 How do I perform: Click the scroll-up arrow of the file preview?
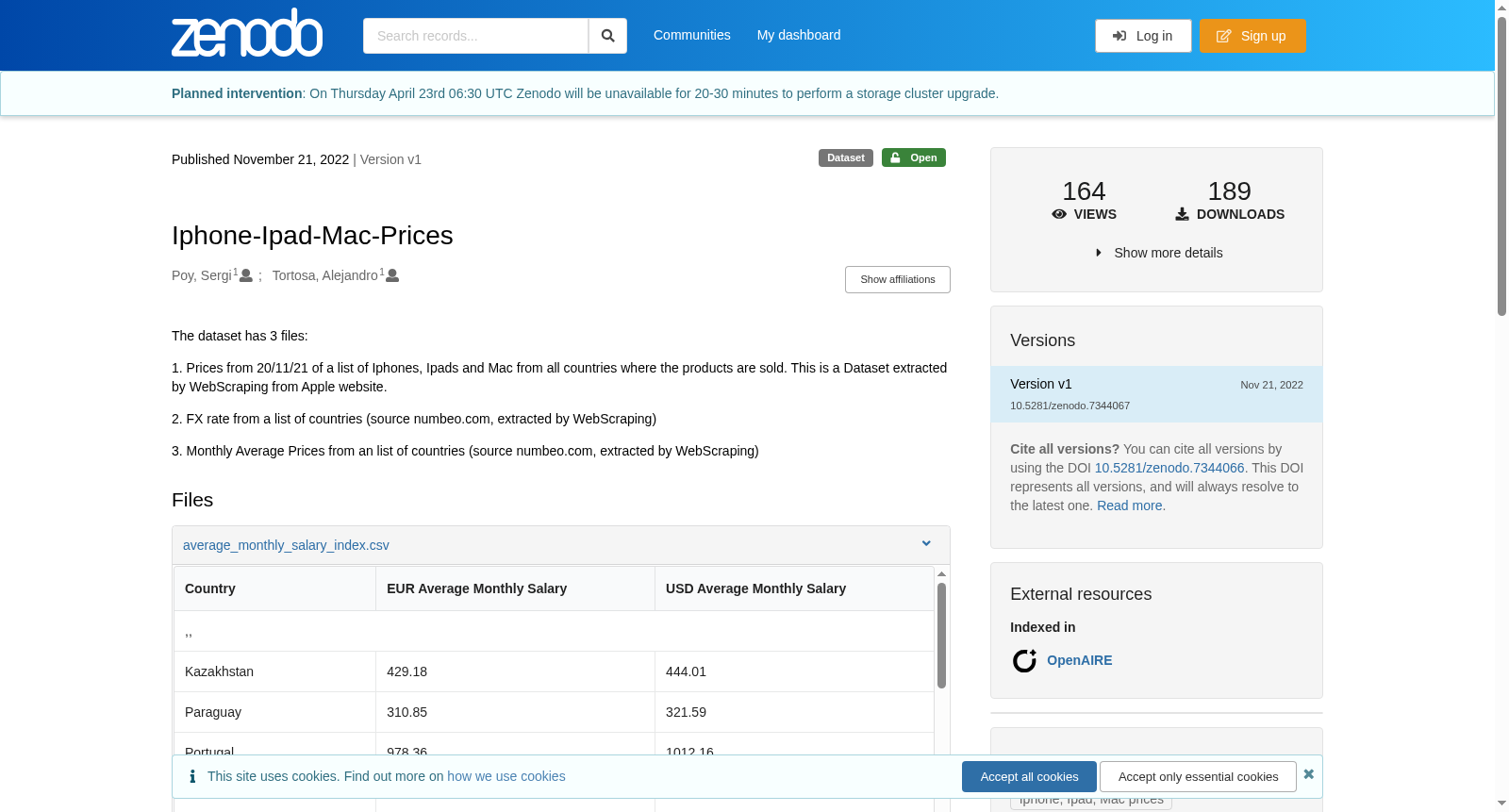[x=941, y=573]
